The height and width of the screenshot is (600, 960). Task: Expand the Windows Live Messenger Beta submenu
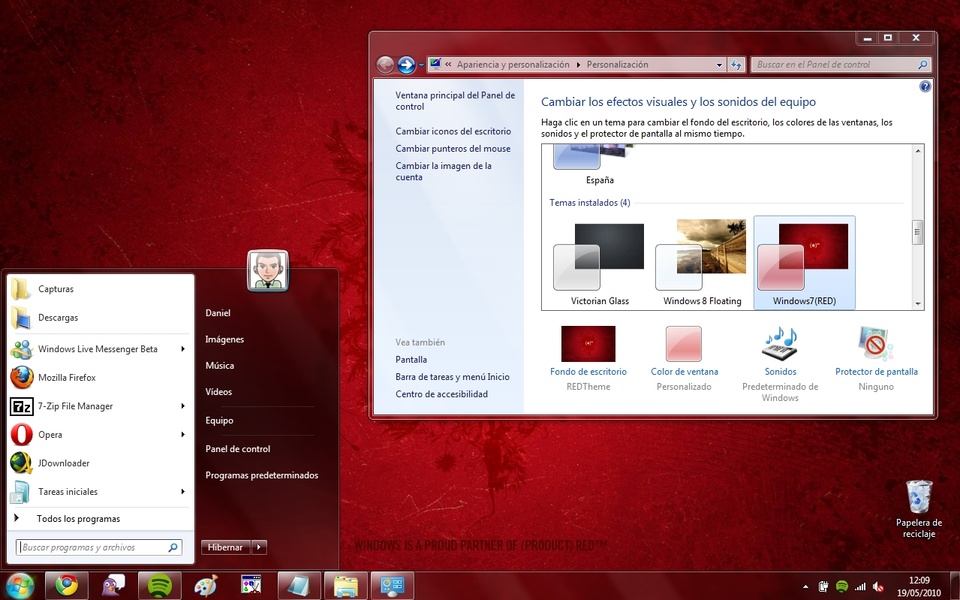[183, 349]
